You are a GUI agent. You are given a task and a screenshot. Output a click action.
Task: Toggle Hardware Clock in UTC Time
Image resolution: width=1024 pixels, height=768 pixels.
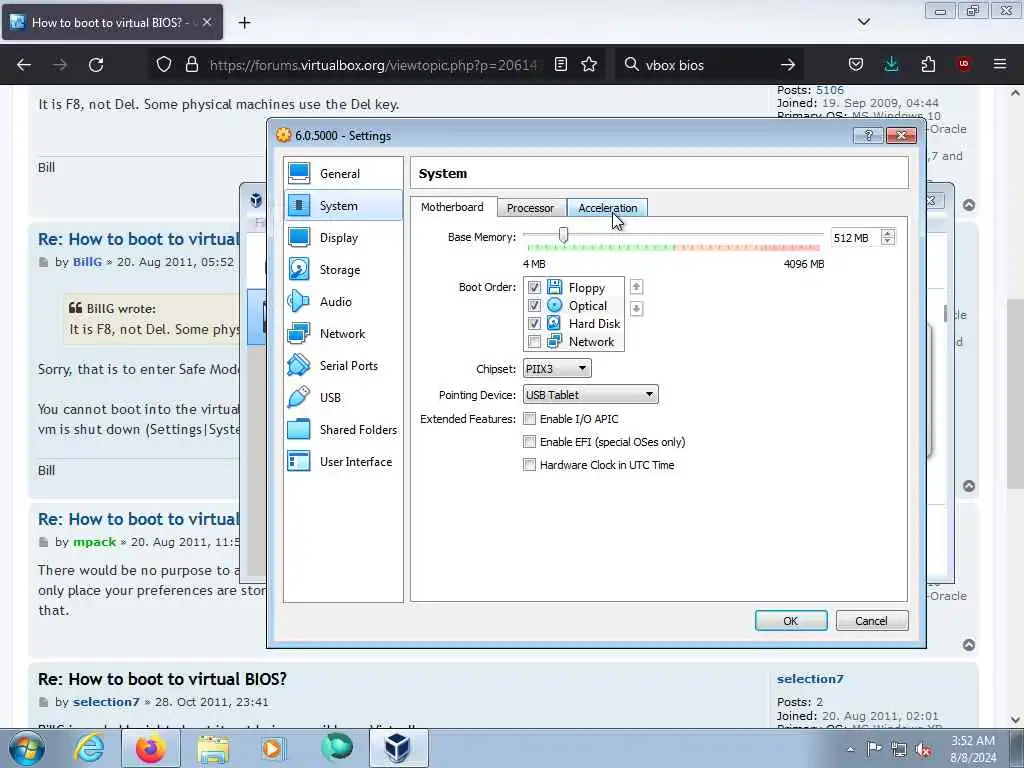(x=530, y=465)
